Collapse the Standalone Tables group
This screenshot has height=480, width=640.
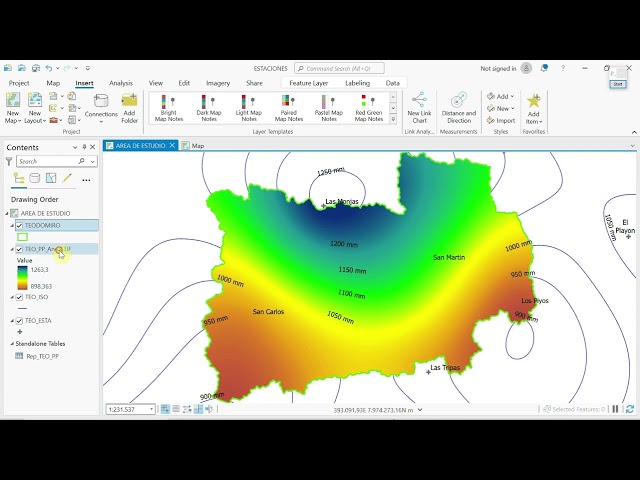click(12, 344)
